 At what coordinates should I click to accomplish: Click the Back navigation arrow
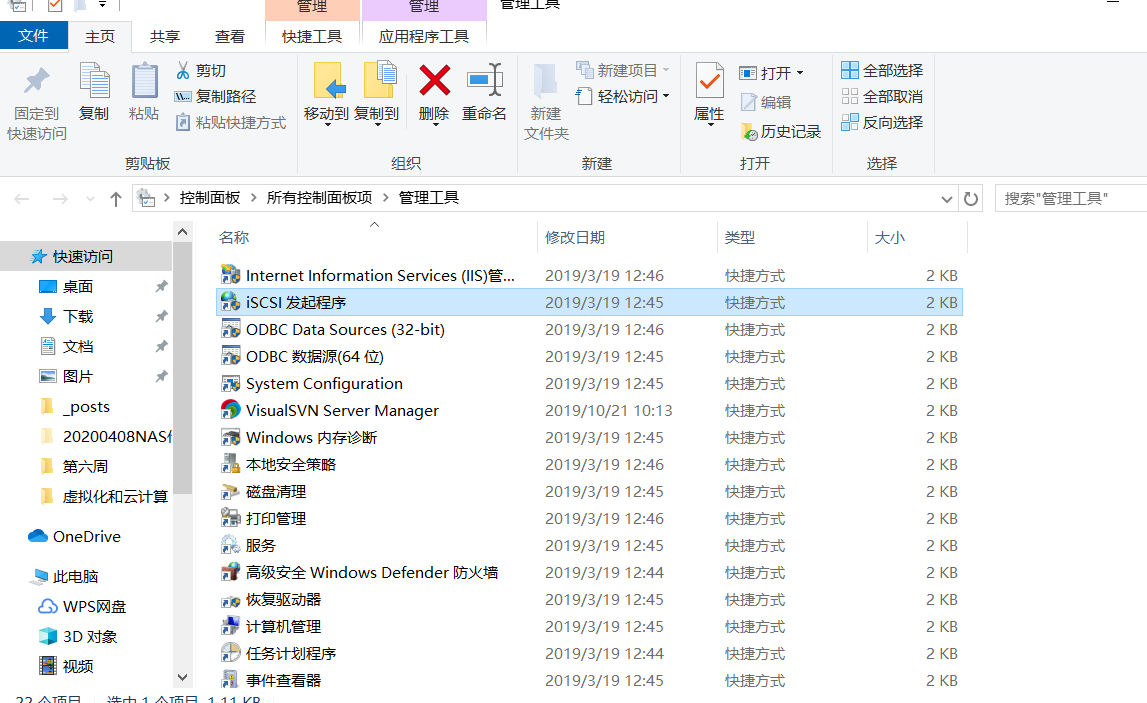tap(22, 198)
